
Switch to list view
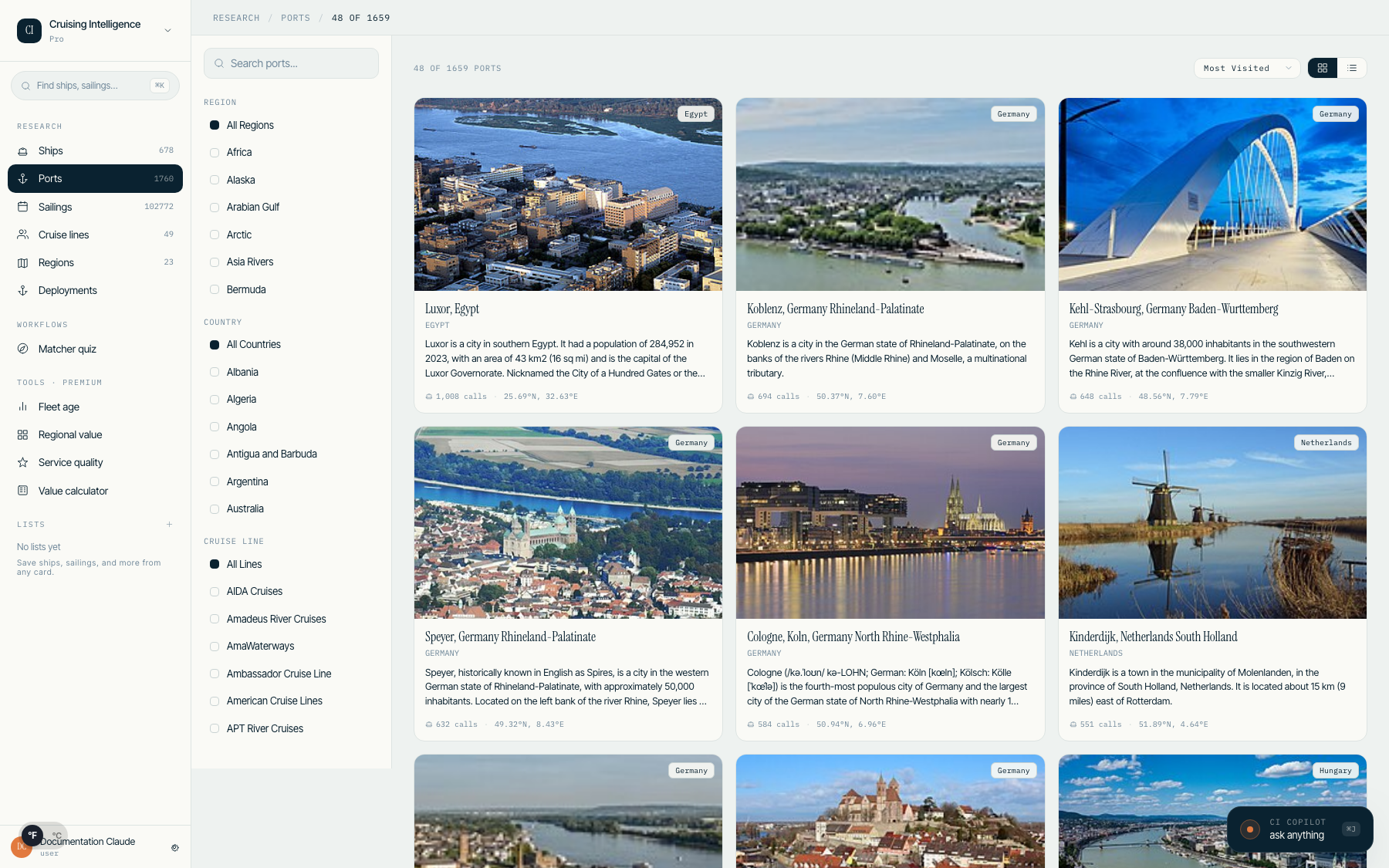pos(1352,68)
